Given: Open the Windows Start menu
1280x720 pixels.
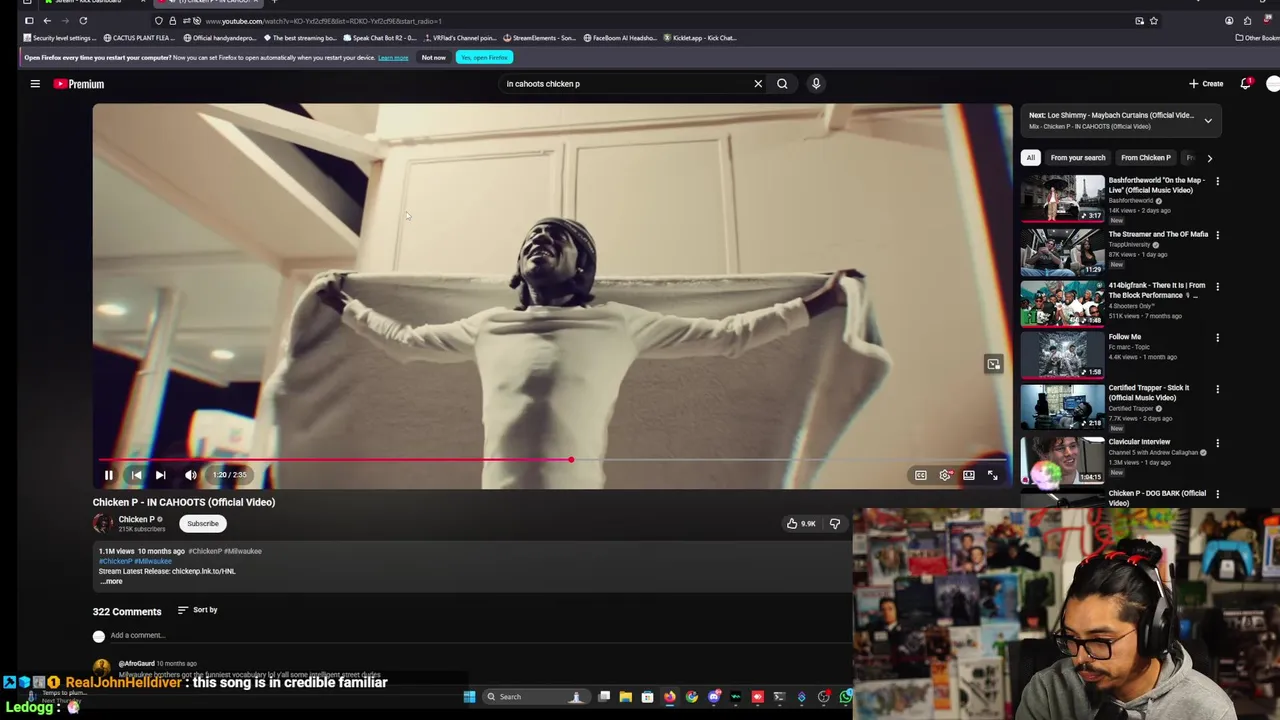Looking at the screenshot, I should pyautogui.click(x=469, y=697).
